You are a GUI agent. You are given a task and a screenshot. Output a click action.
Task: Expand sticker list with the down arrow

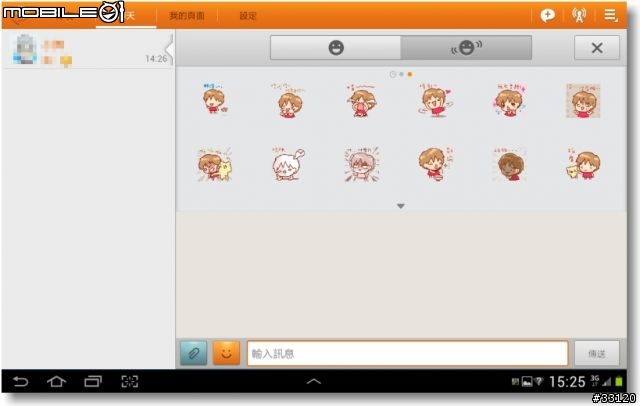pyautogui.click(x=401, y=206)
